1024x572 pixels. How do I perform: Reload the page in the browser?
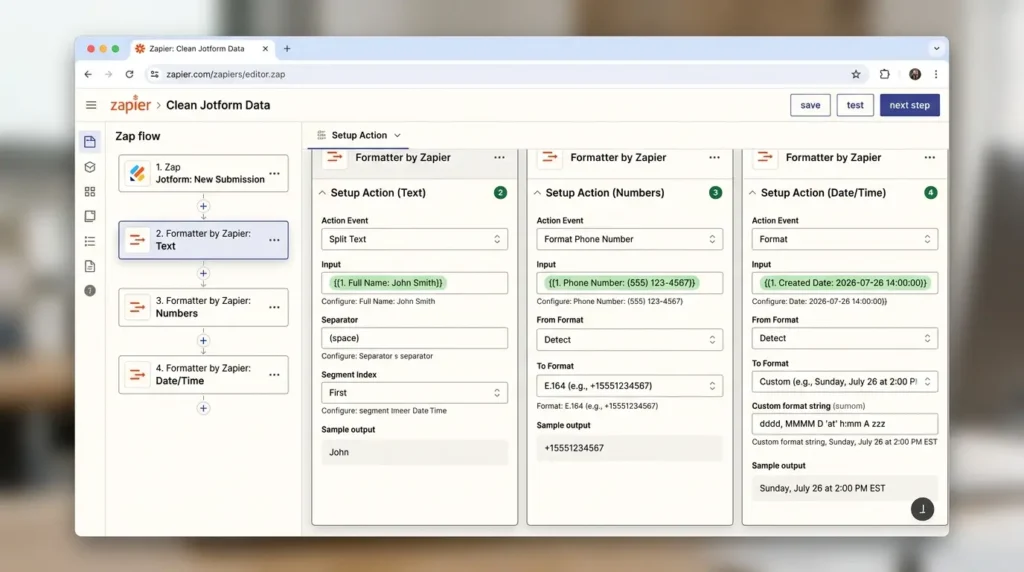[x=129, y=74]
